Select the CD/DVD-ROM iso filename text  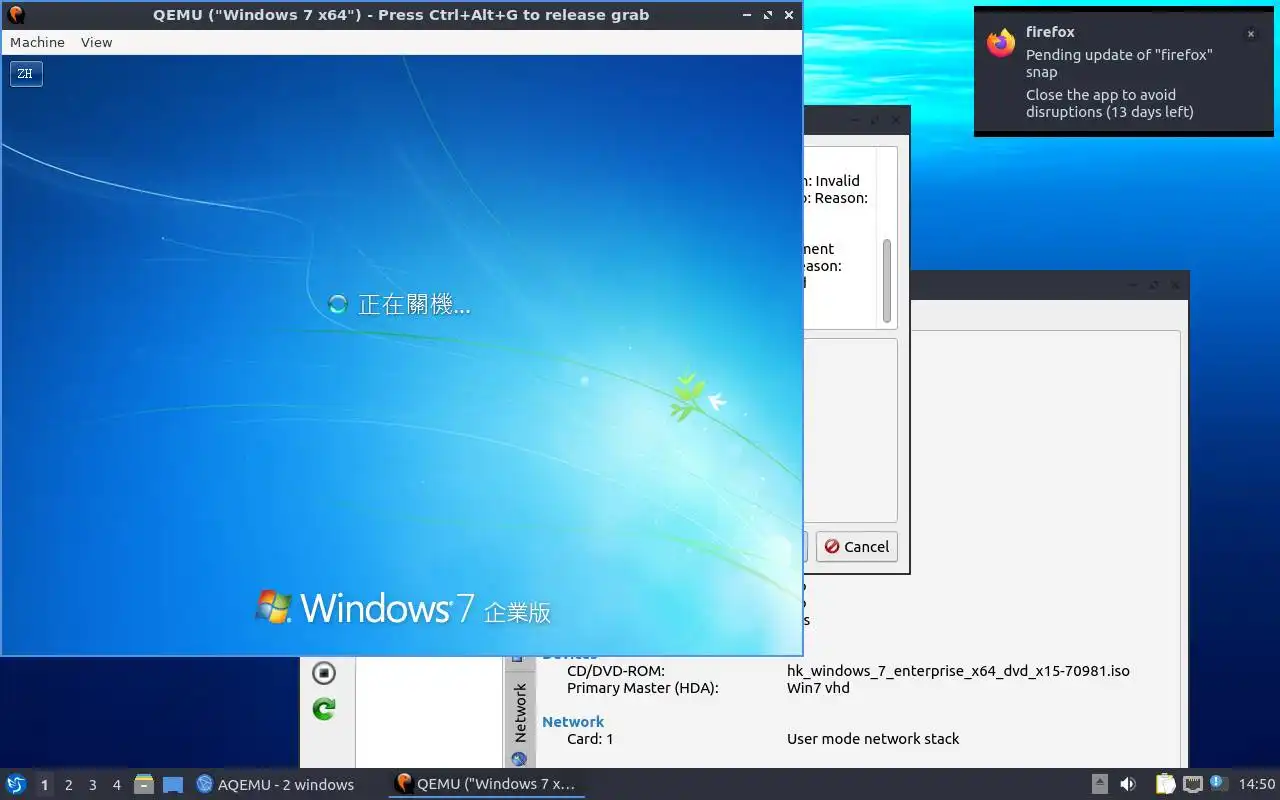click(x=958, y=671)
